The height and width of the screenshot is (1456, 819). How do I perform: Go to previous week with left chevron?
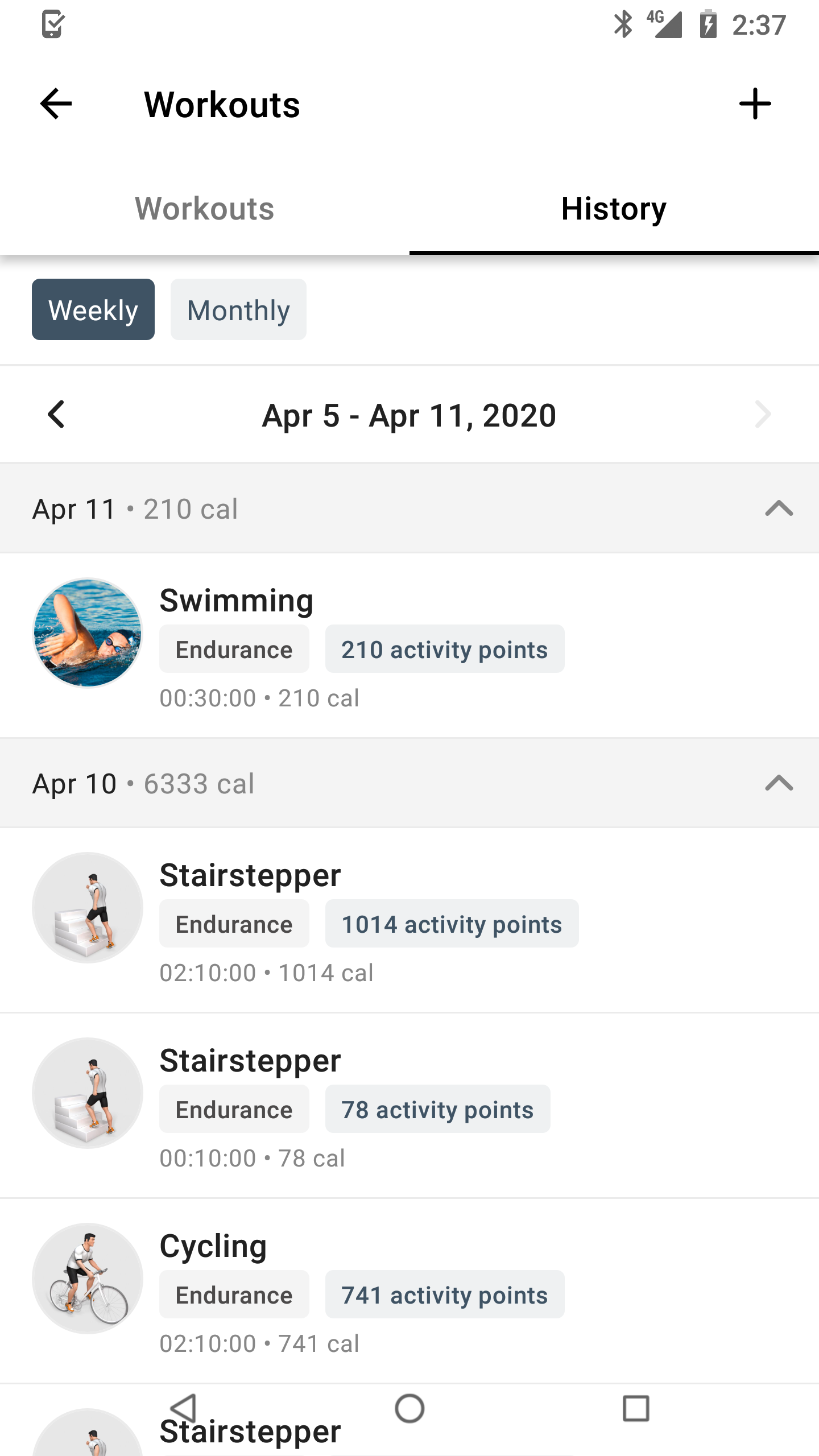point(56,415)
